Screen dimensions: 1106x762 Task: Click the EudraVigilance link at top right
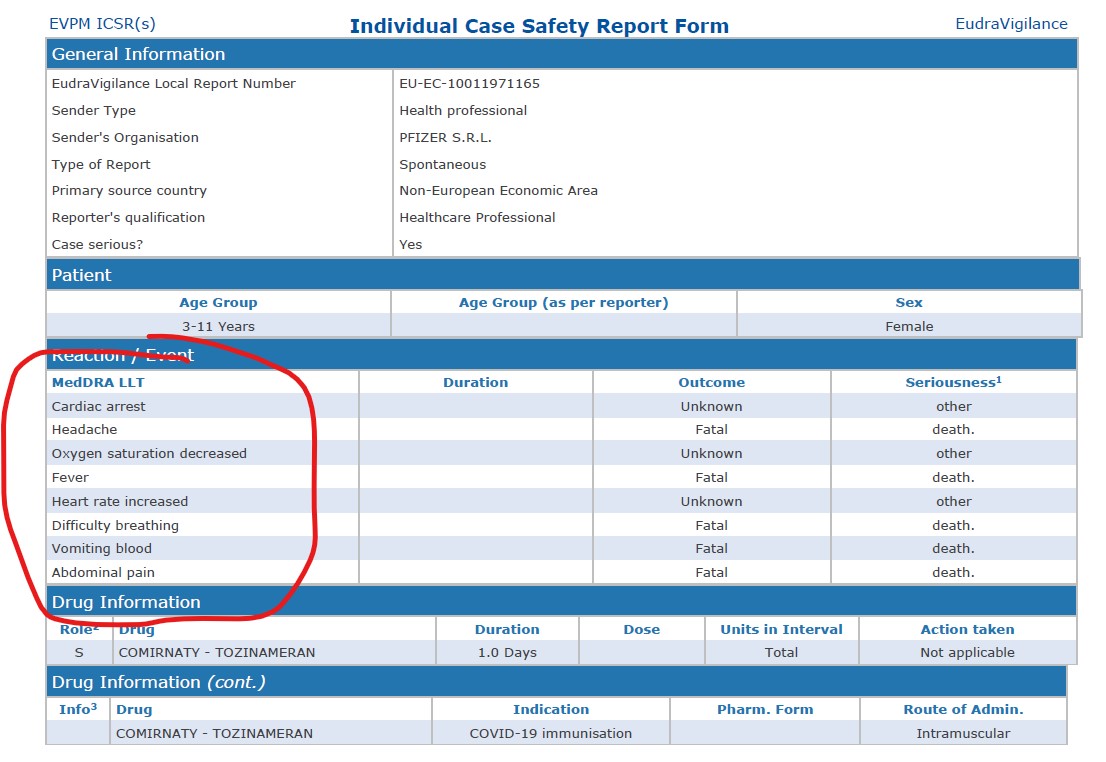[1011, 24]
